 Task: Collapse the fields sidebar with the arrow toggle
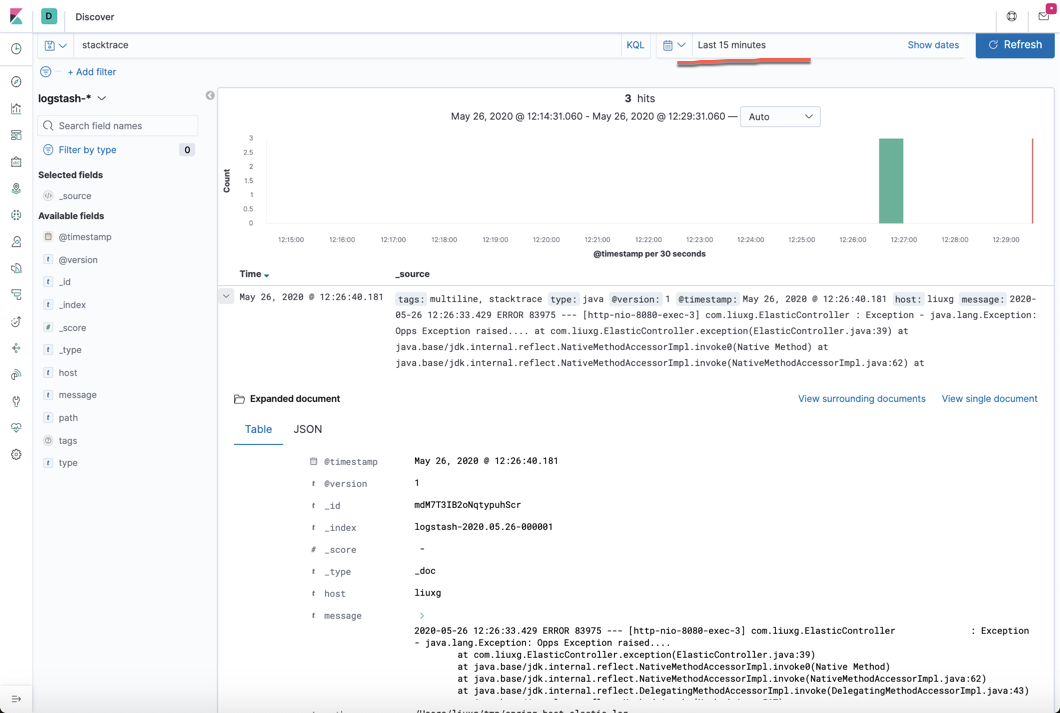[210, 93]
